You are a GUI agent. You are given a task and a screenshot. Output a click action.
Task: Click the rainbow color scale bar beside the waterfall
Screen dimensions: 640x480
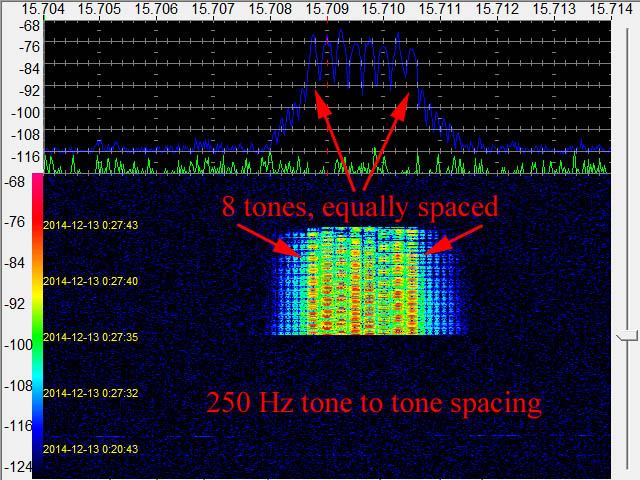click(x=38, y=325)
